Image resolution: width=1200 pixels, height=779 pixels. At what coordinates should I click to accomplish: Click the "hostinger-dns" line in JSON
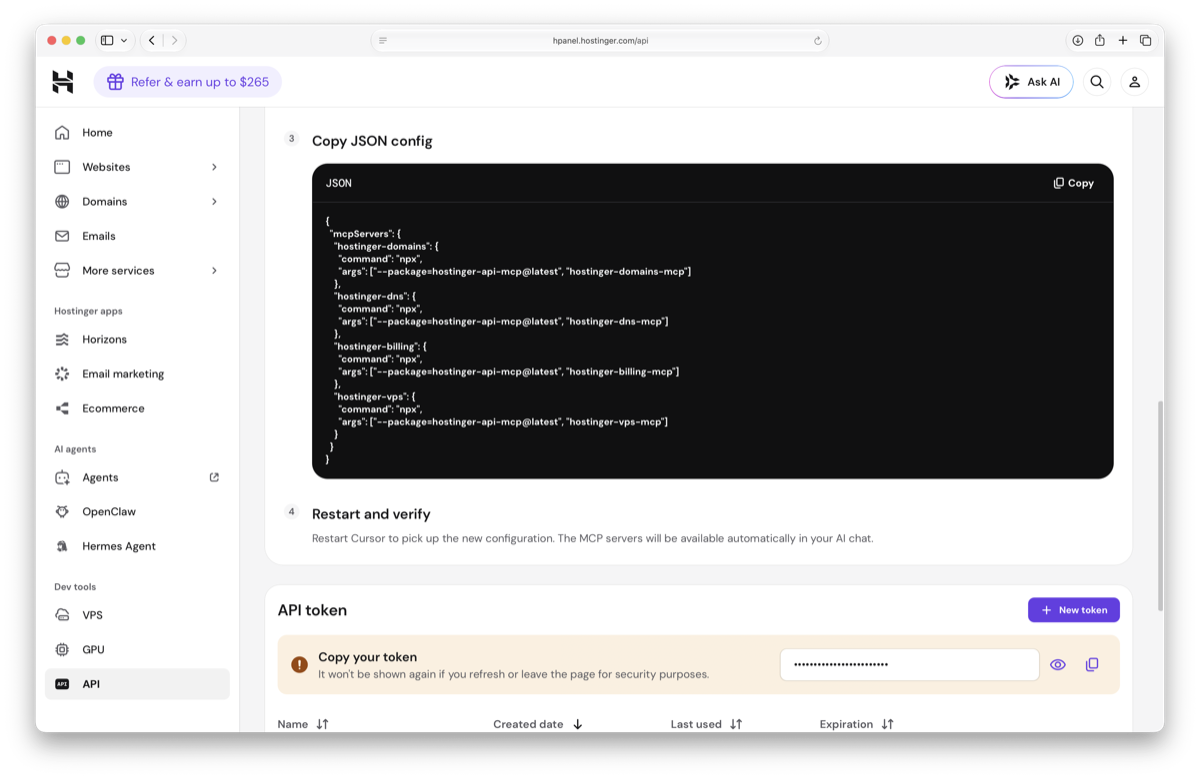pyautogui.click(x=375, y=296)
